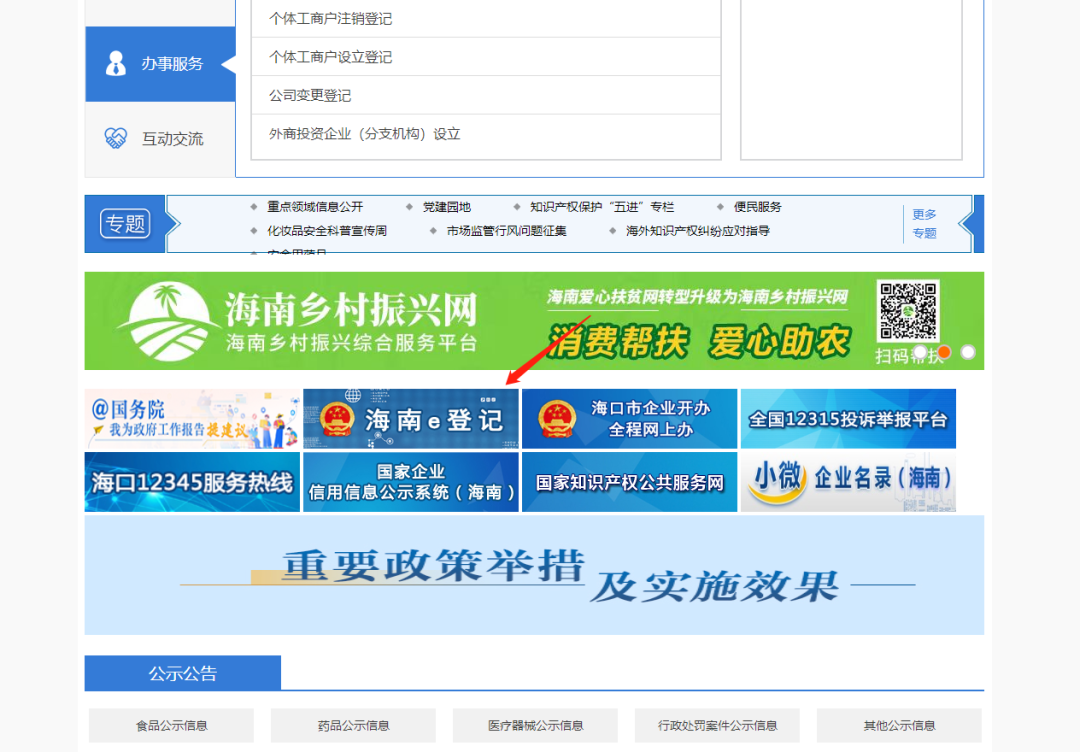Click the person icon beside 办事服务
This screenshot has height=752, width=1080.
(116, 63)
